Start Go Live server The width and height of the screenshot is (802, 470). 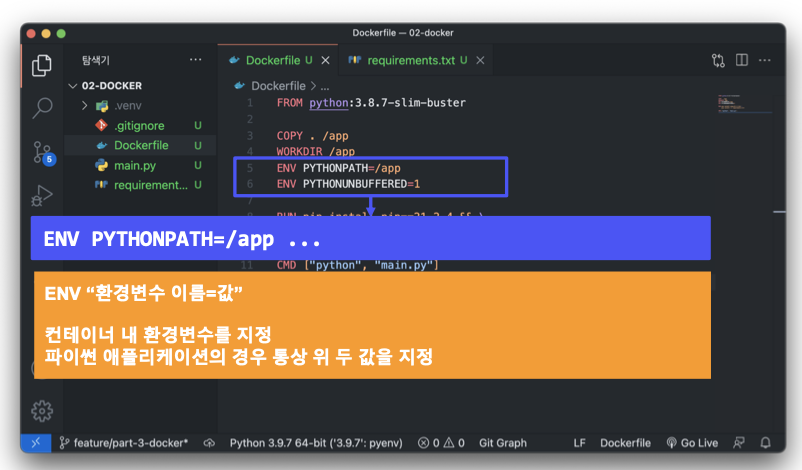(x=693, y=443)
